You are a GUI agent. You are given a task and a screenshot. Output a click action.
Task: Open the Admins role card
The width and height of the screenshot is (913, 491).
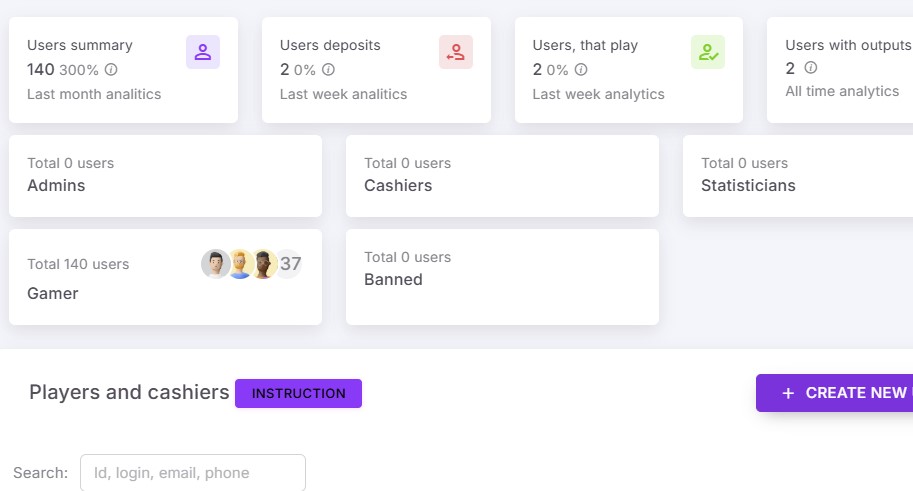pos(165,176)
